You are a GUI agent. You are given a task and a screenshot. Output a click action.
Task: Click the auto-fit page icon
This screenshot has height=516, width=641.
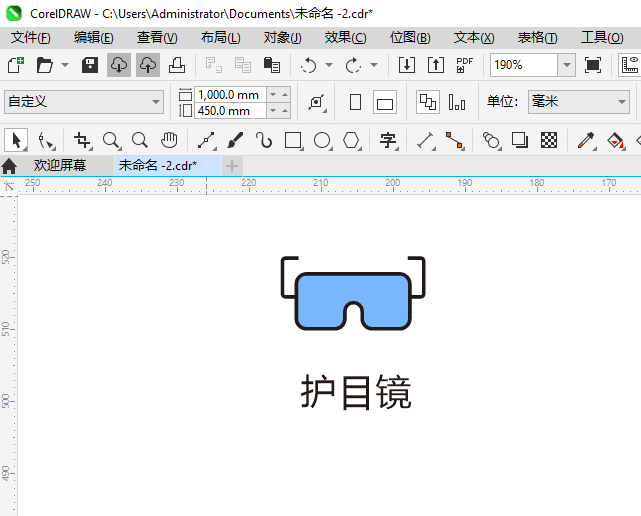(x=317, y=102)
